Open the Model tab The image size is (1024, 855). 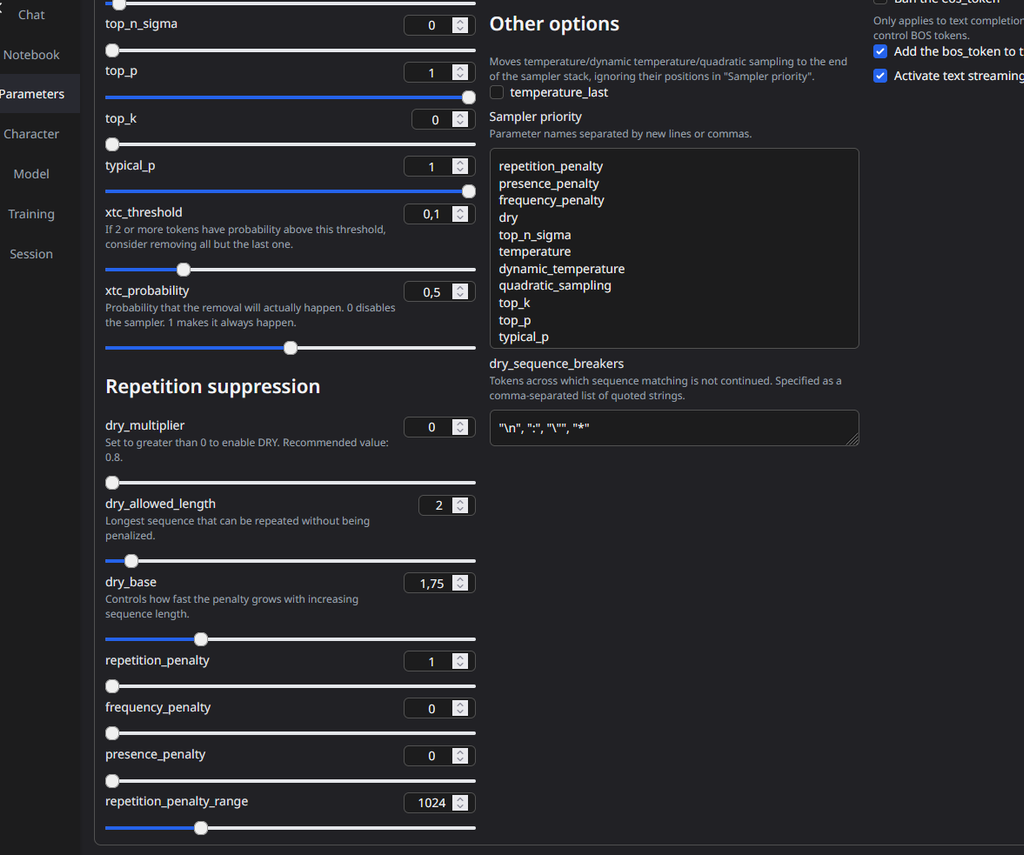[x=32, y=174]
